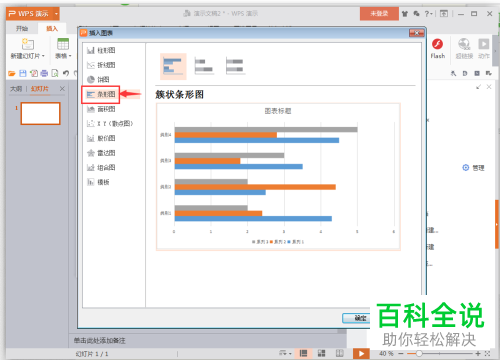Click the skin shirt icon in title bar

click(x=405, y=14)
